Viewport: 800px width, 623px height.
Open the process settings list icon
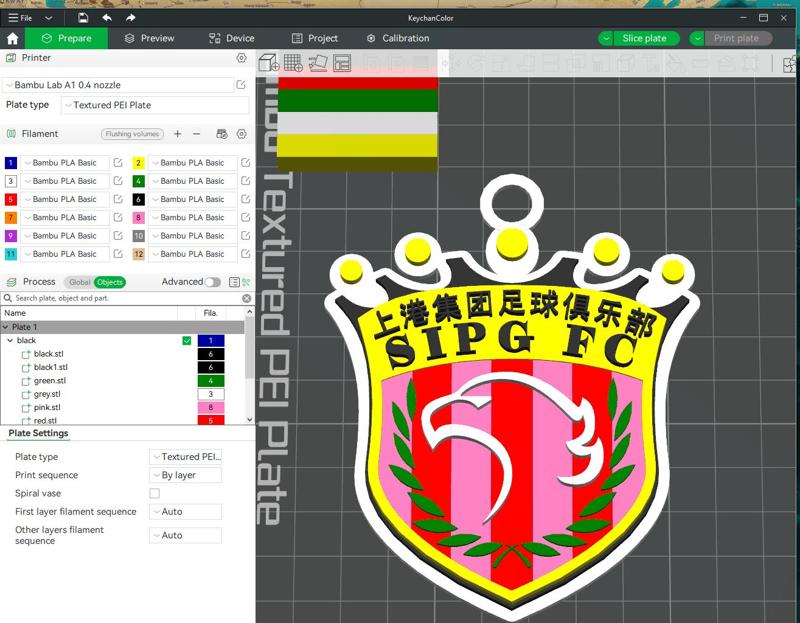234,282
